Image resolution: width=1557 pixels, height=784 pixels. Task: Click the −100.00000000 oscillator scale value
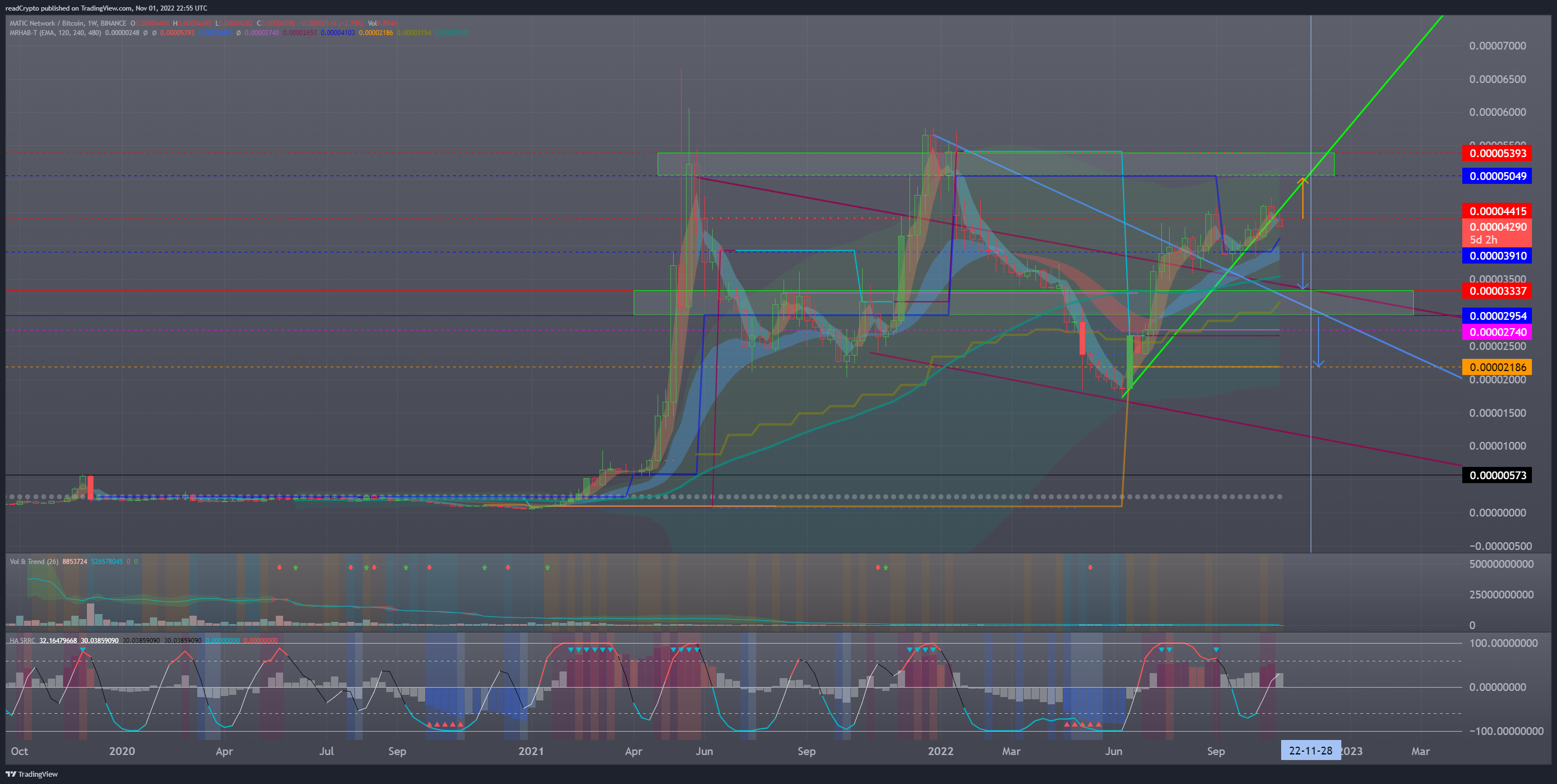pyautogui.click(x=1506, y=731)
